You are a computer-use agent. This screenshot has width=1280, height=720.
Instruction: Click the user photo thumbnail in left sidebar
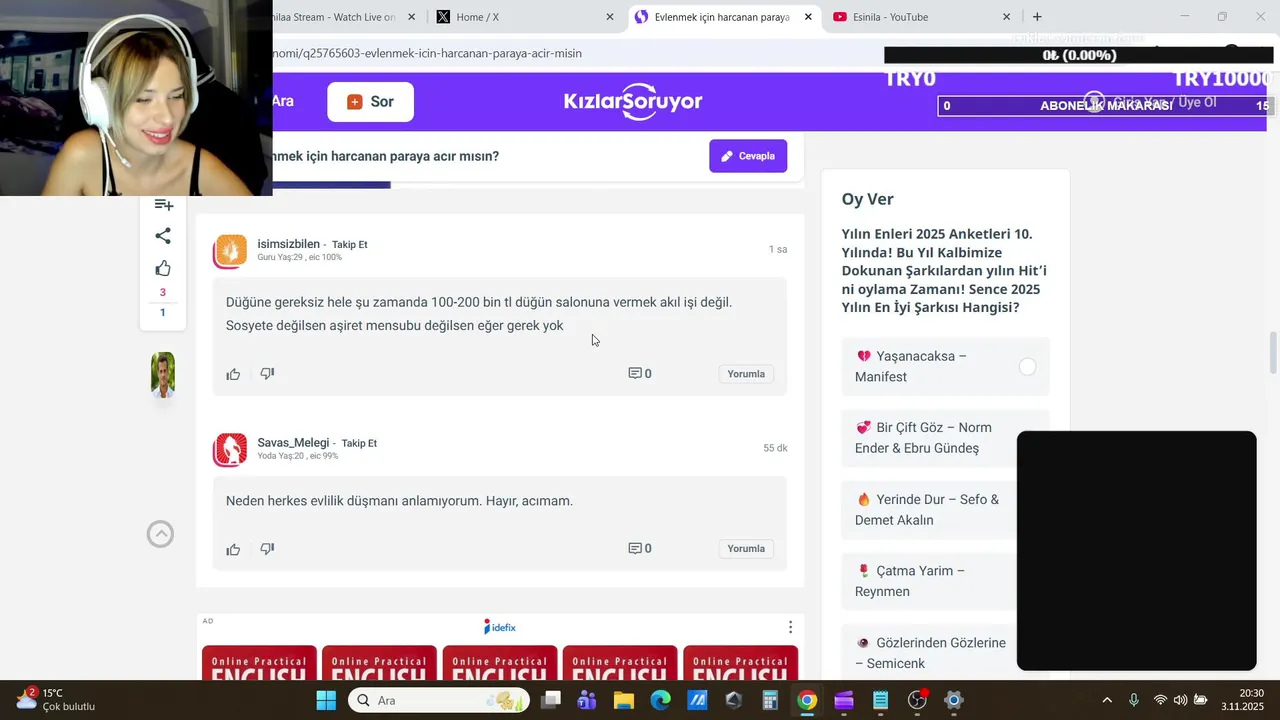(163, 375)
